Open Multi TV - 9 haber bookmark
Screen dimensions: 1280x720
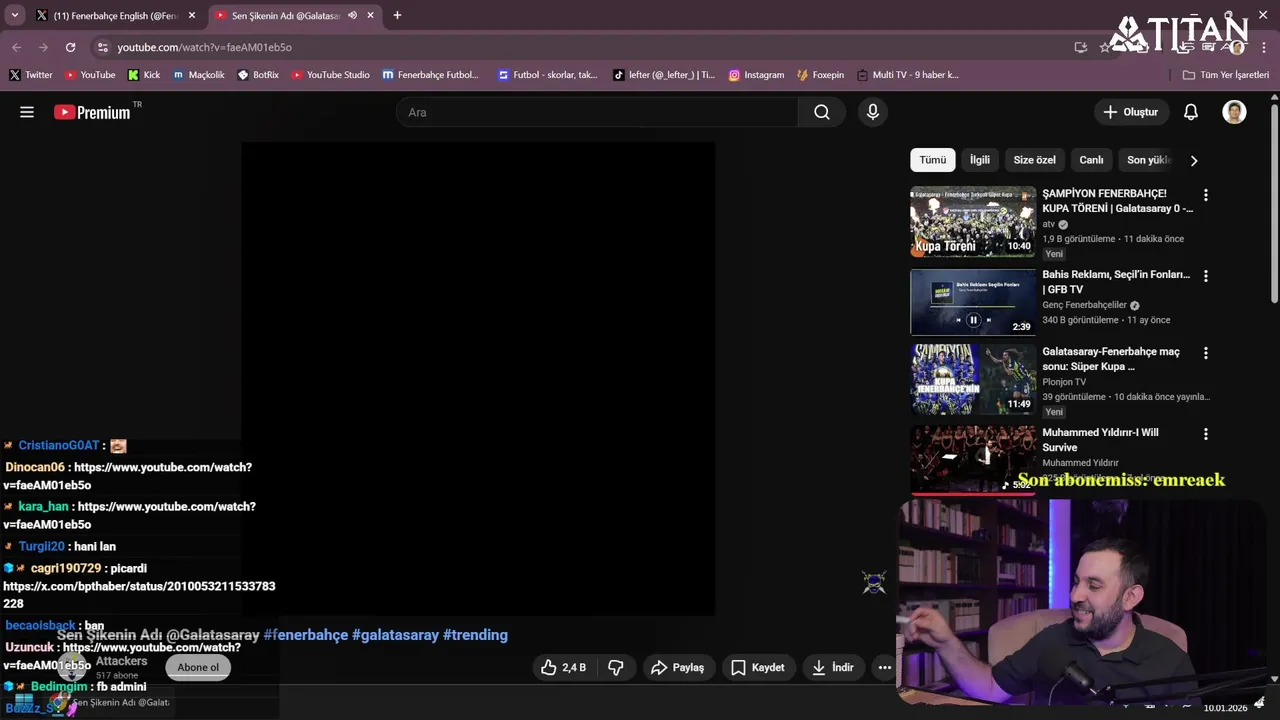click(x=908, y=75)
